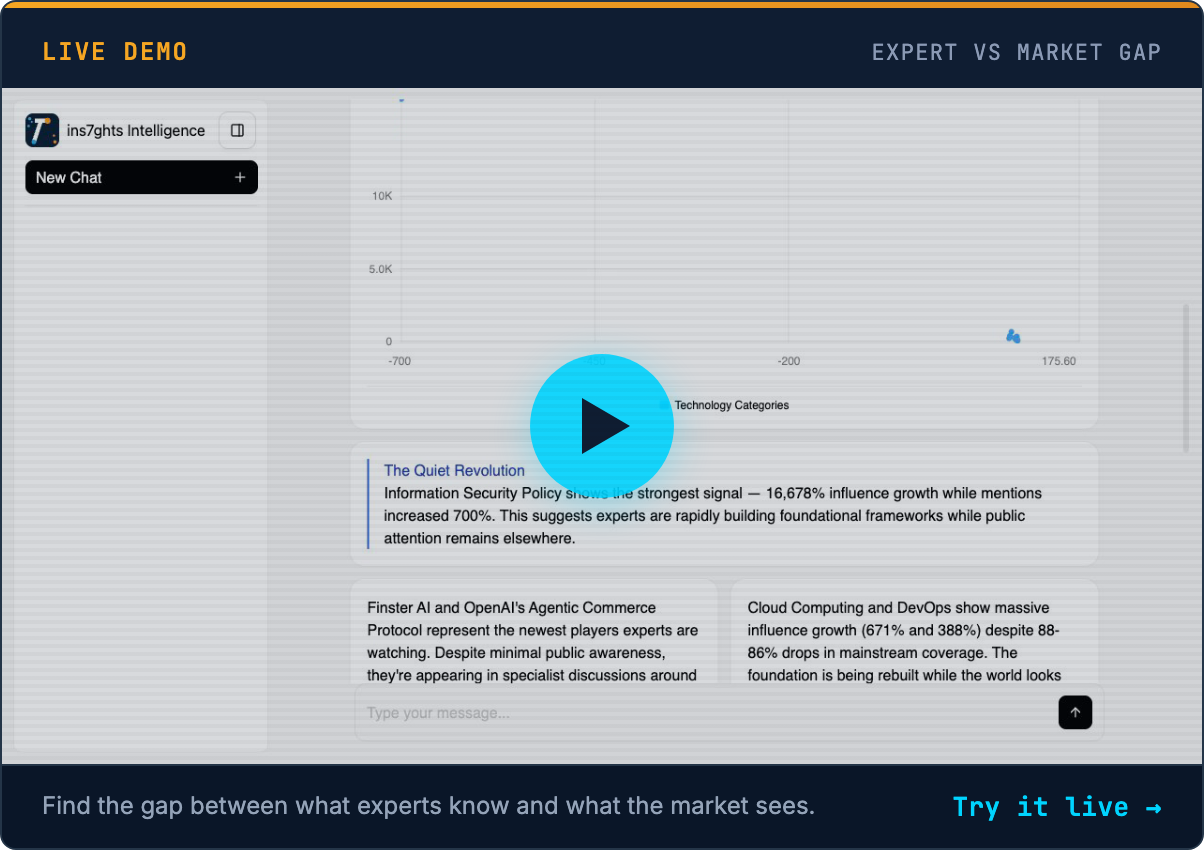
Task: Click the Technology Categories axis label
Action: pyautogui.click(x=731, y=405)
